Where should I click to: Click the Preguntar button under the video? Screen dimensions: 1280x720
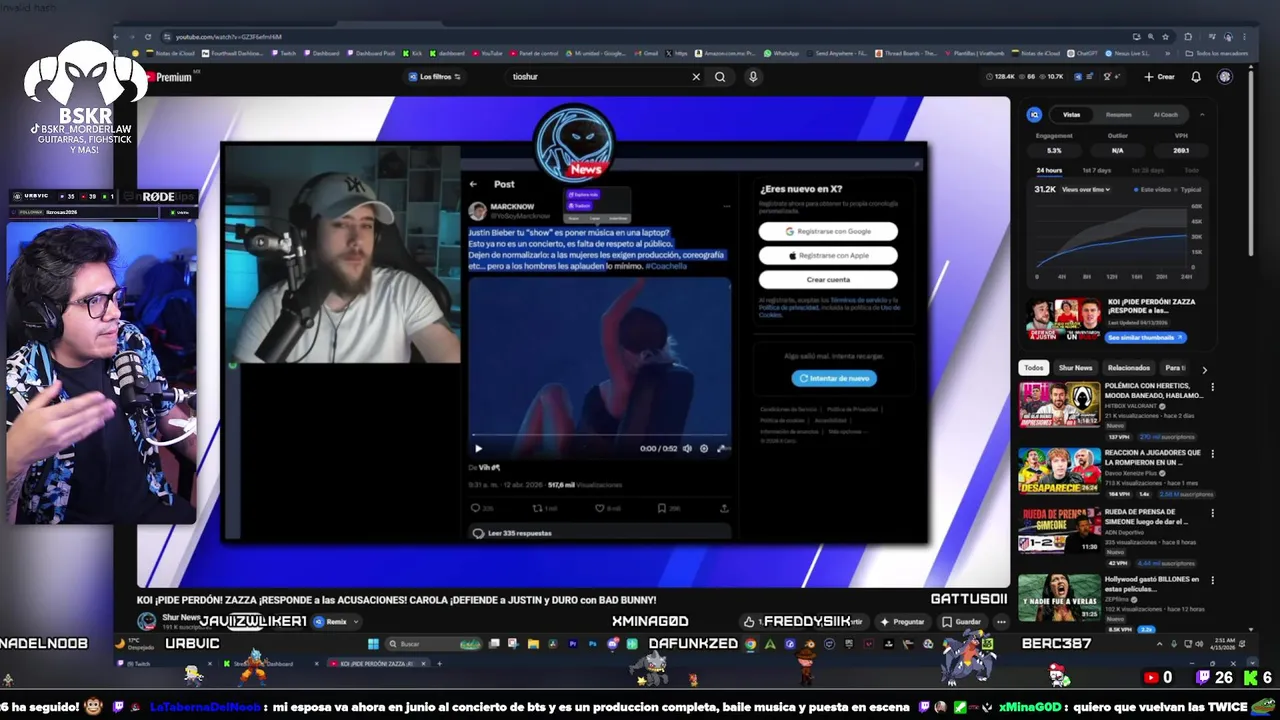pos(903,622)
